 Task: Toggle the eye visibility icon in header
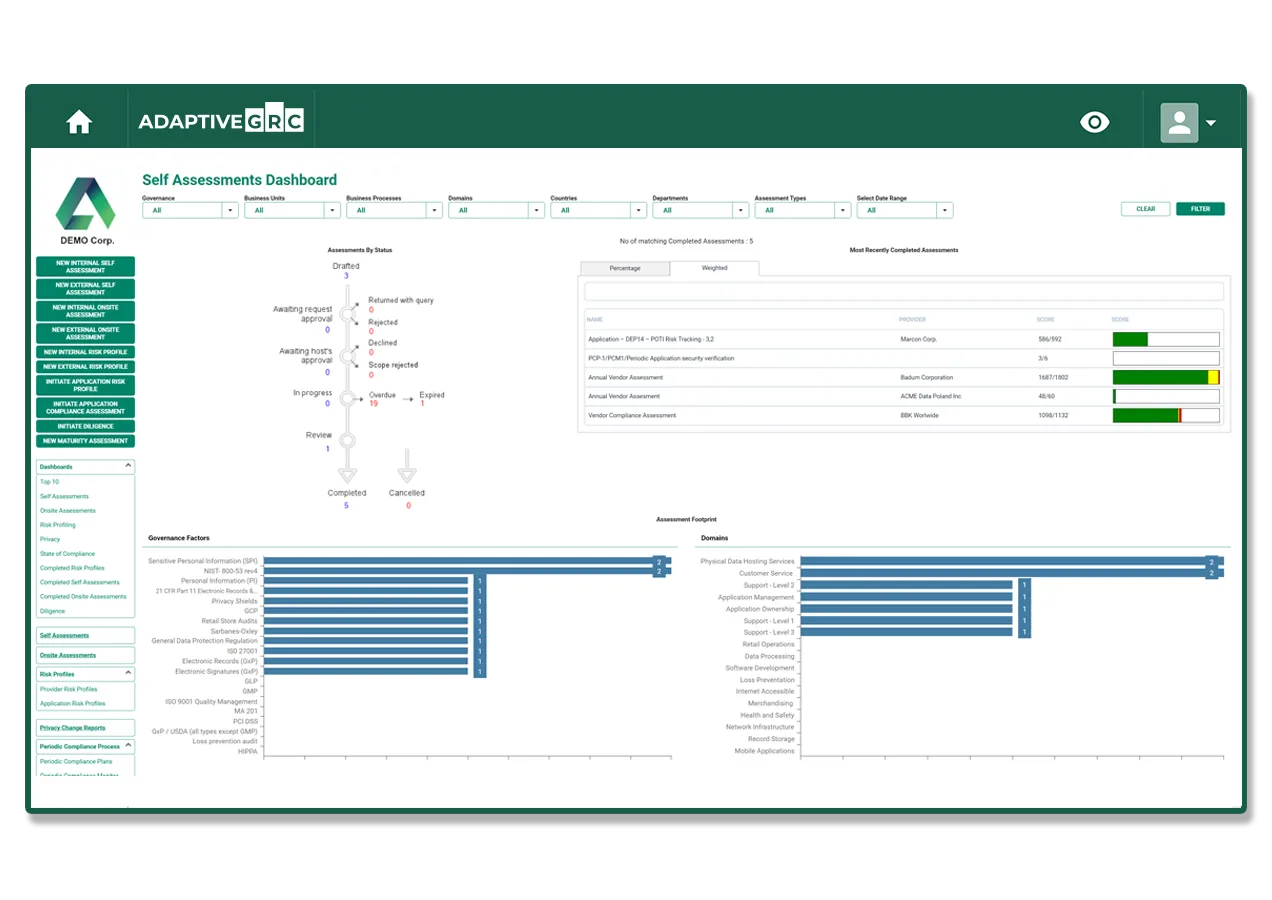[1095, 122]
